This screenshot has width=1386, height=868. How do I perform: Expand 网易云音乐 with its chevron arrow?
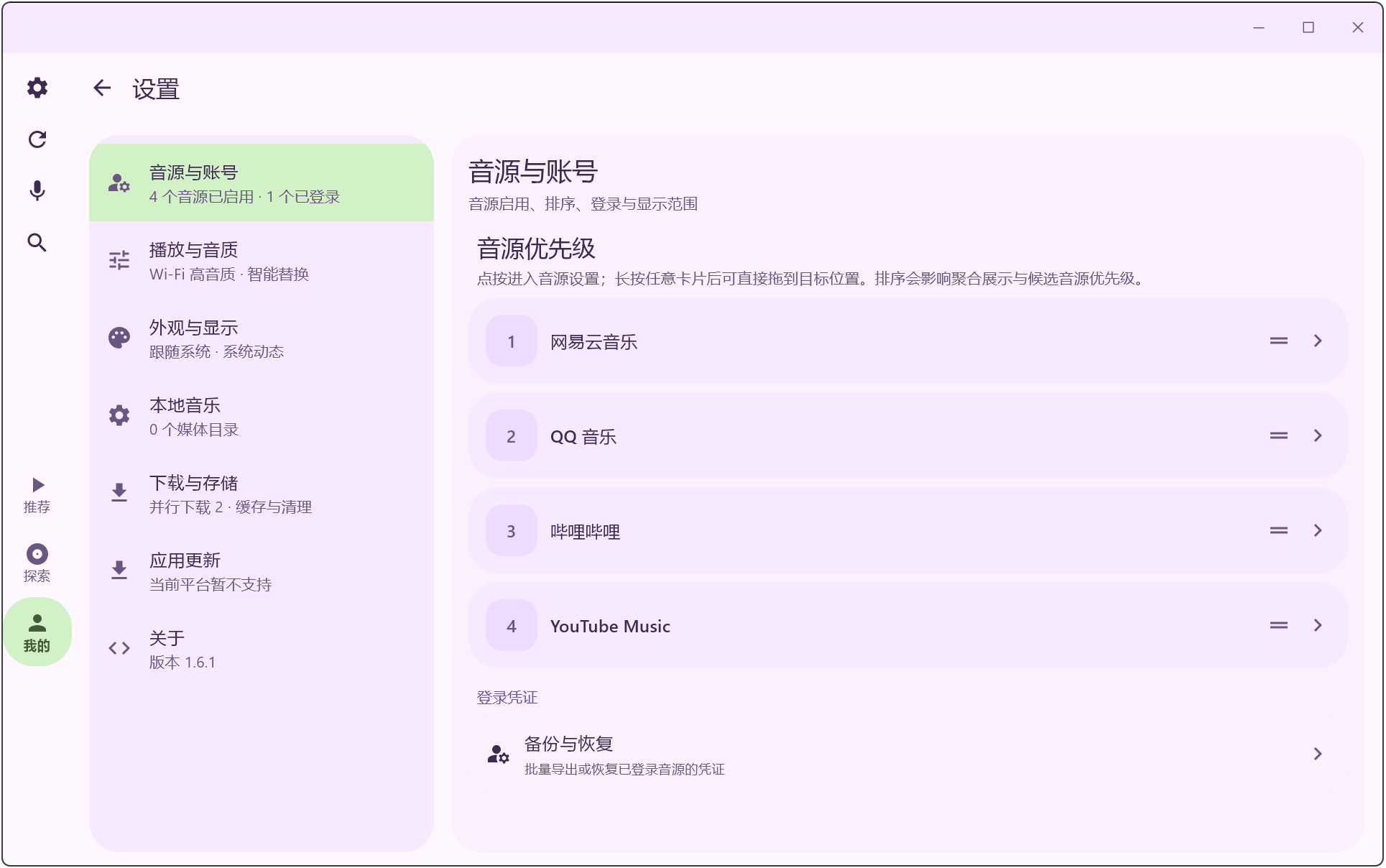pos(1318,341)
